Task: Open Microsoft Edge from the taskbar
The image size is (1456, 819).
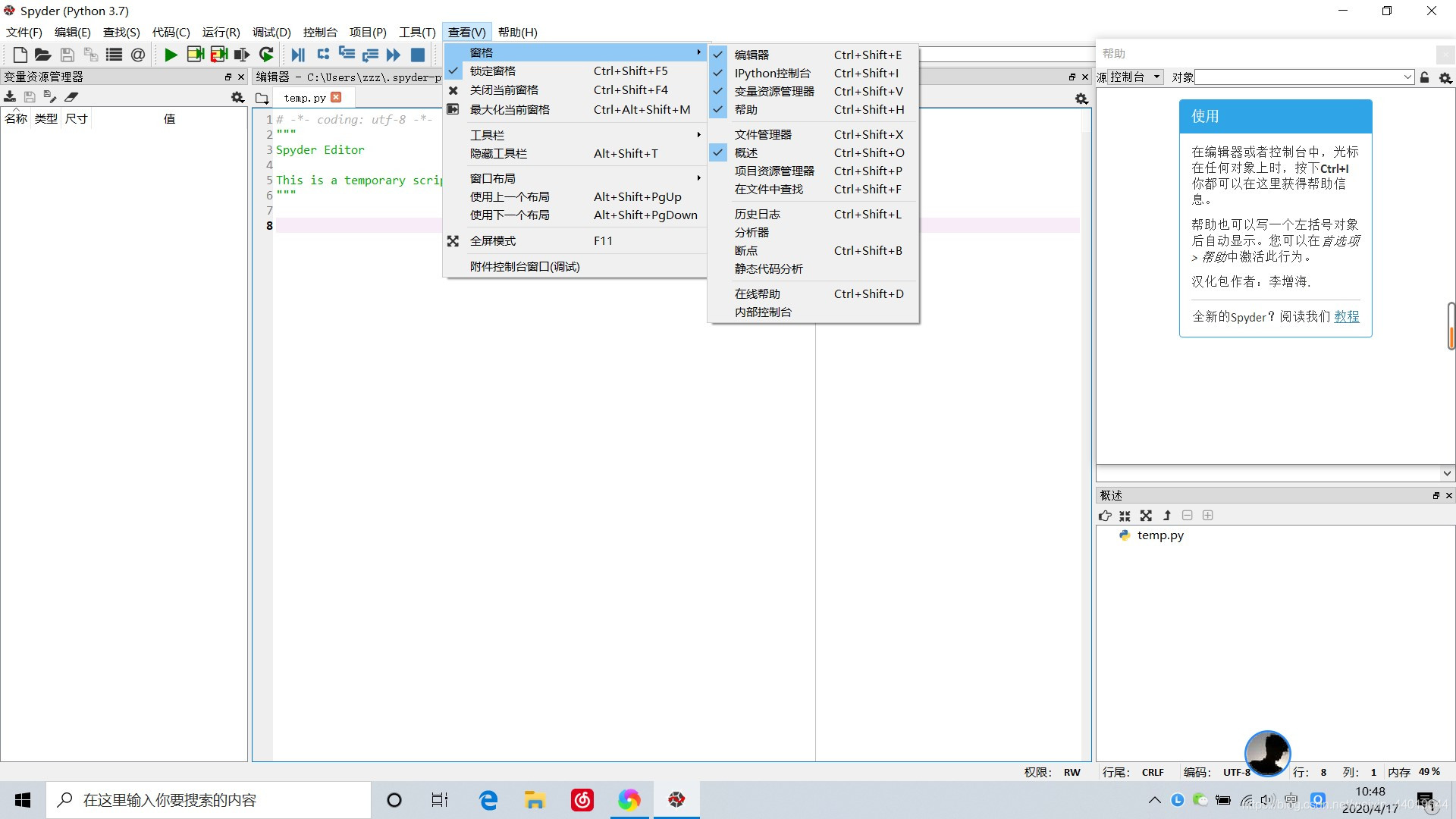Action: click(x=488, y=800)
